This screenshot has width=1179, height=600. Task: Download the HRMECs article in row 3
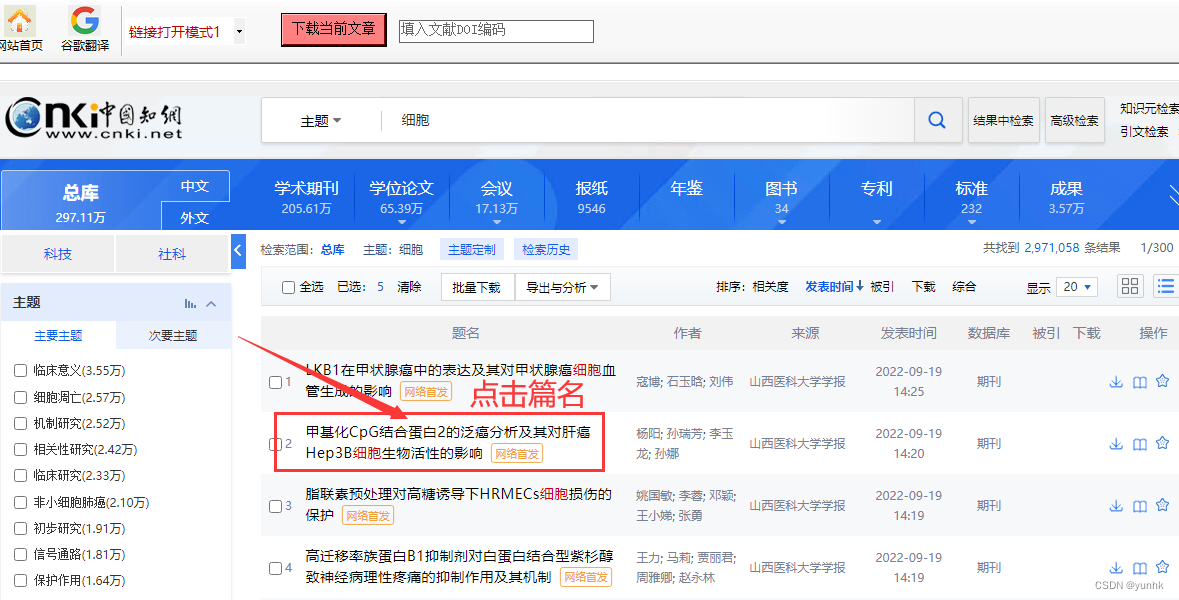pyautogui.click(x=1116, y=505)
